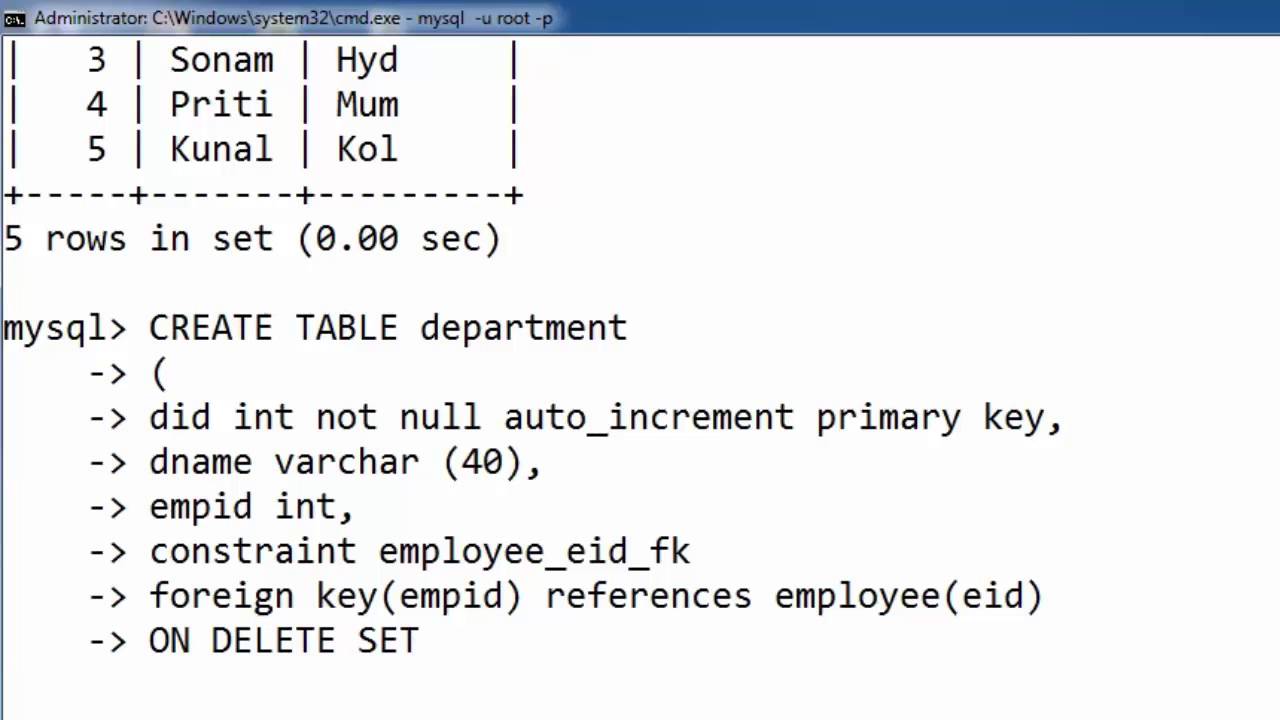The height and width of the screenshot is (720, 1280).
Task: Click the 'foreign key(empid)' text
Action: click(335, 597)
